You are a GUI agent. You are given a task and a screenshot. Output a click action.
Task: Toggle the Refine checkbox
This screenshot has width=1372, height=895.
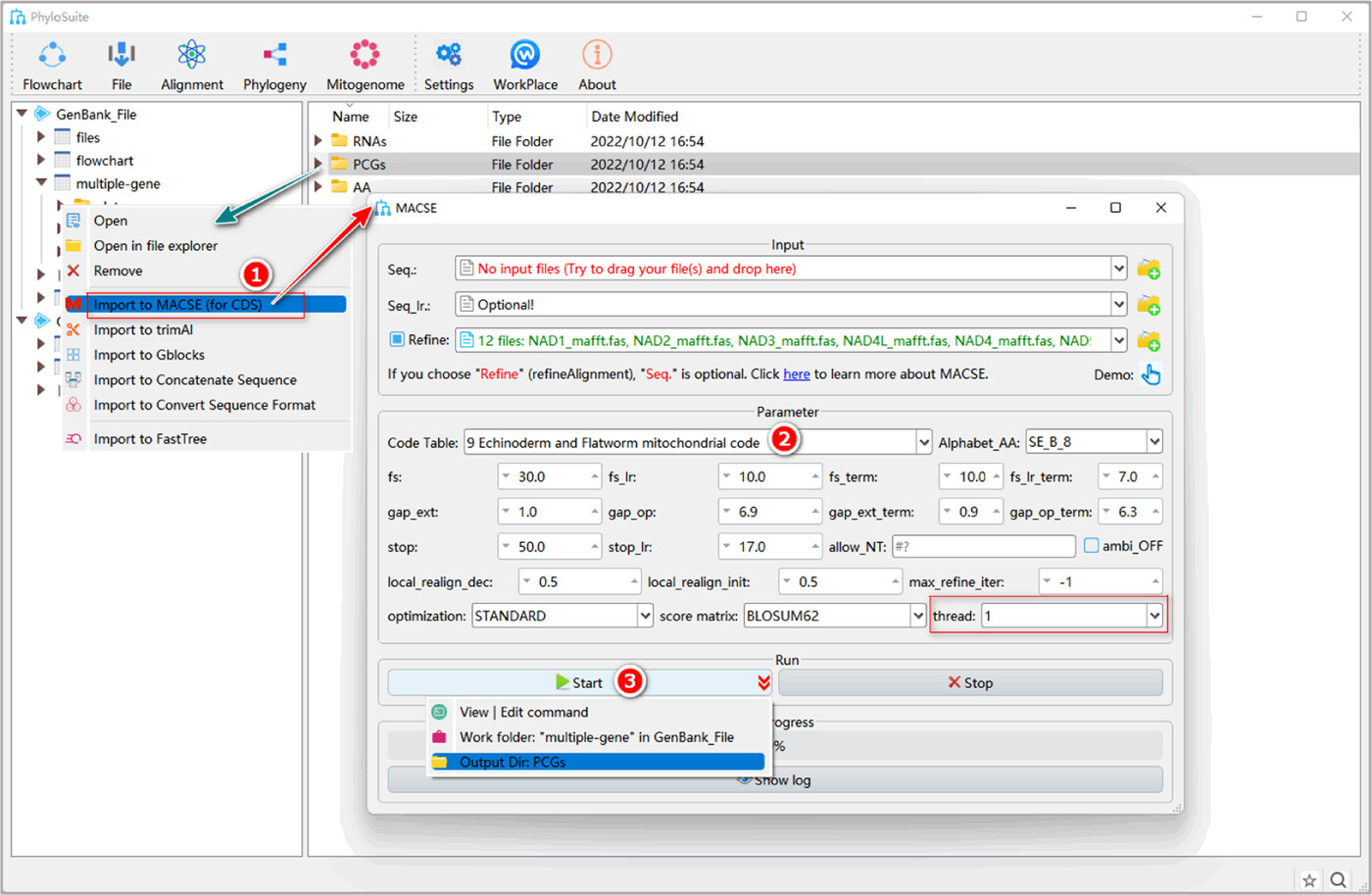point(397,339)
